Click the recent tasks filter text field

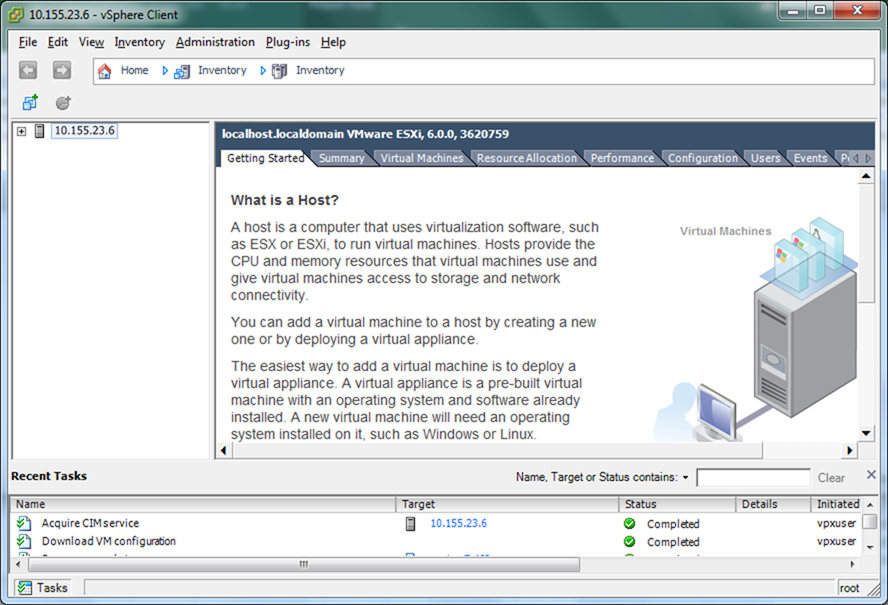[753, 478]
